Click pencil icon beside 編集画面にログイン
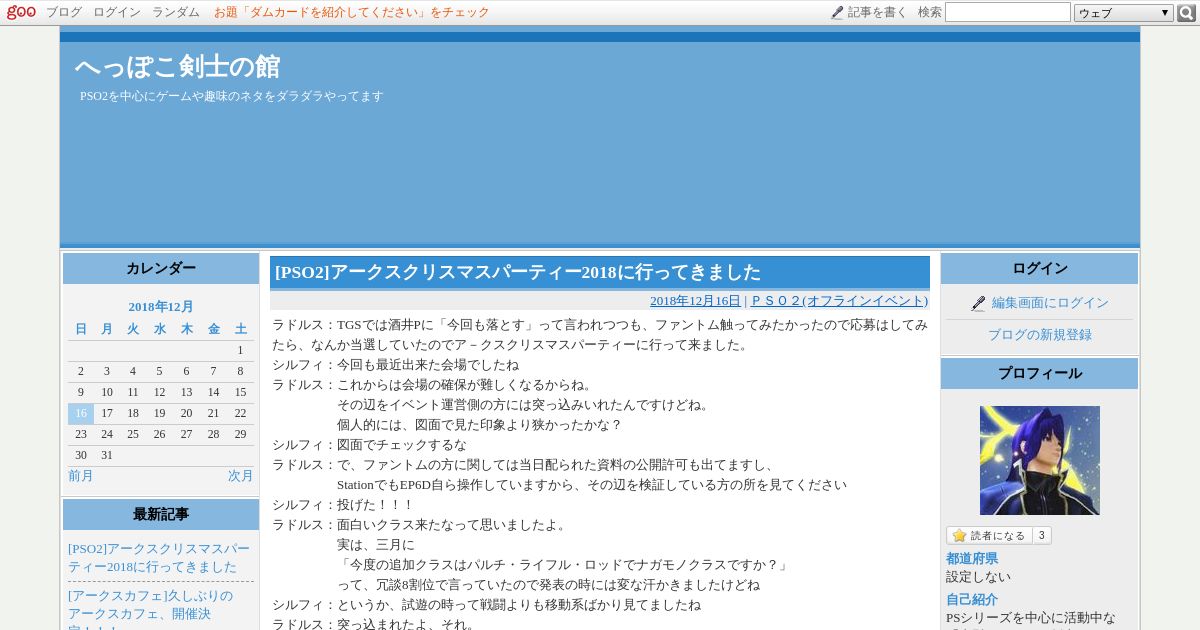Image resolution: width=1200 pixels, height=630 pixels. [978, 303]
